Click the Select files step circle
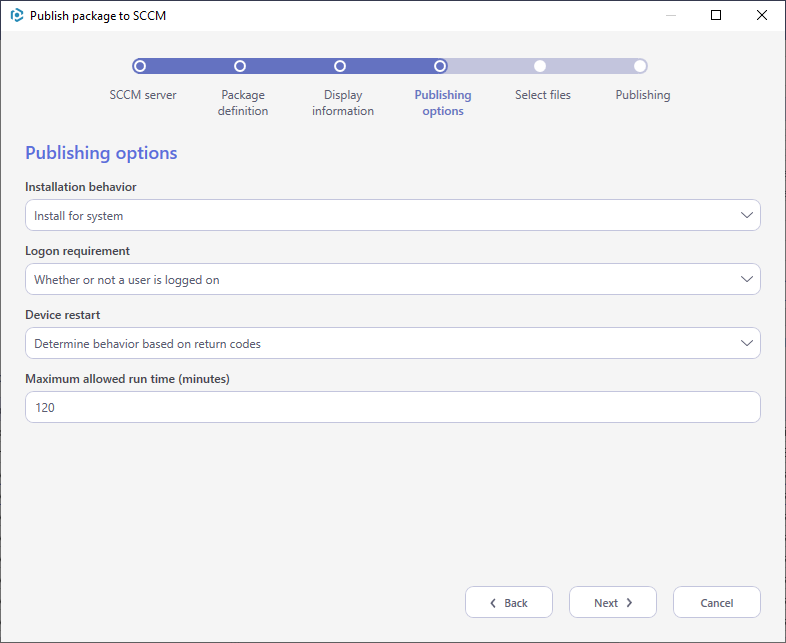The width and height of the screenshot is (786, 643). click(x=540, y=66)
